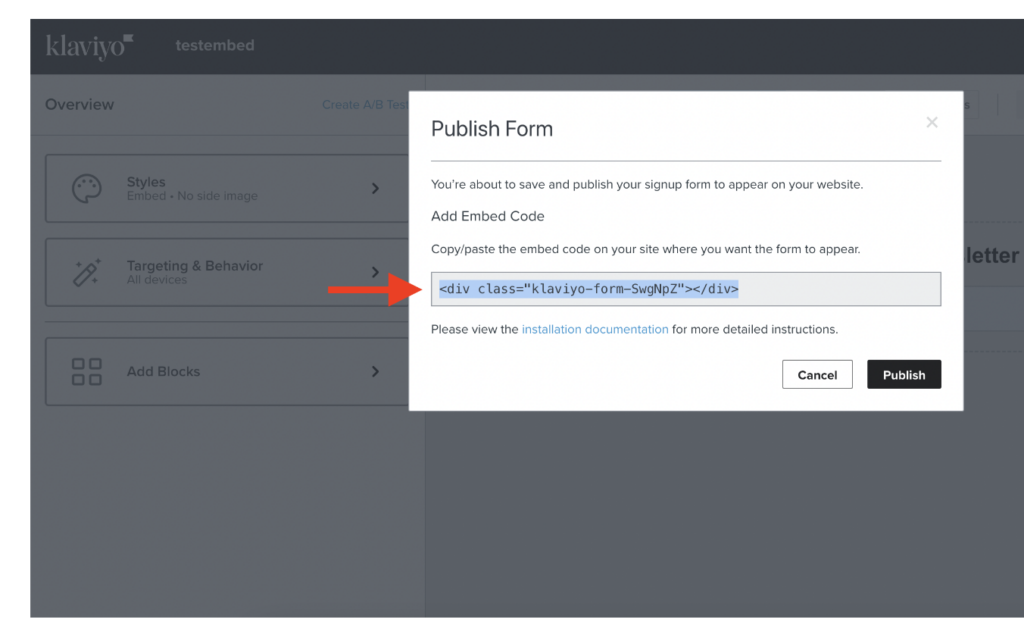Expand the Targeting & Behavior chevron
The image size is (1024, 635).
click(375, 272)
